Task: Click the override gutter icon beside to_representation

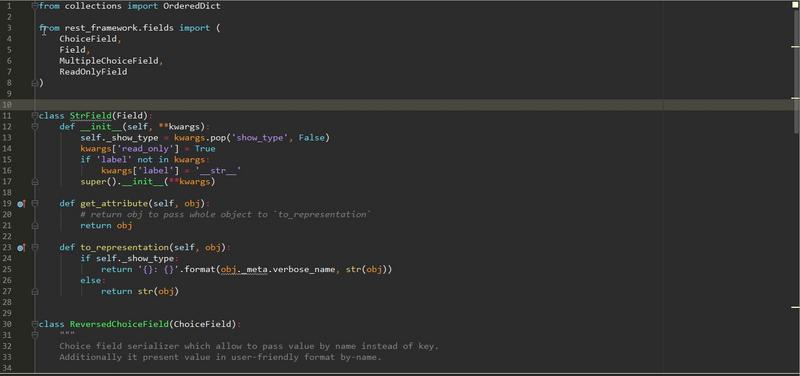Action: click(x=21, y=247)
